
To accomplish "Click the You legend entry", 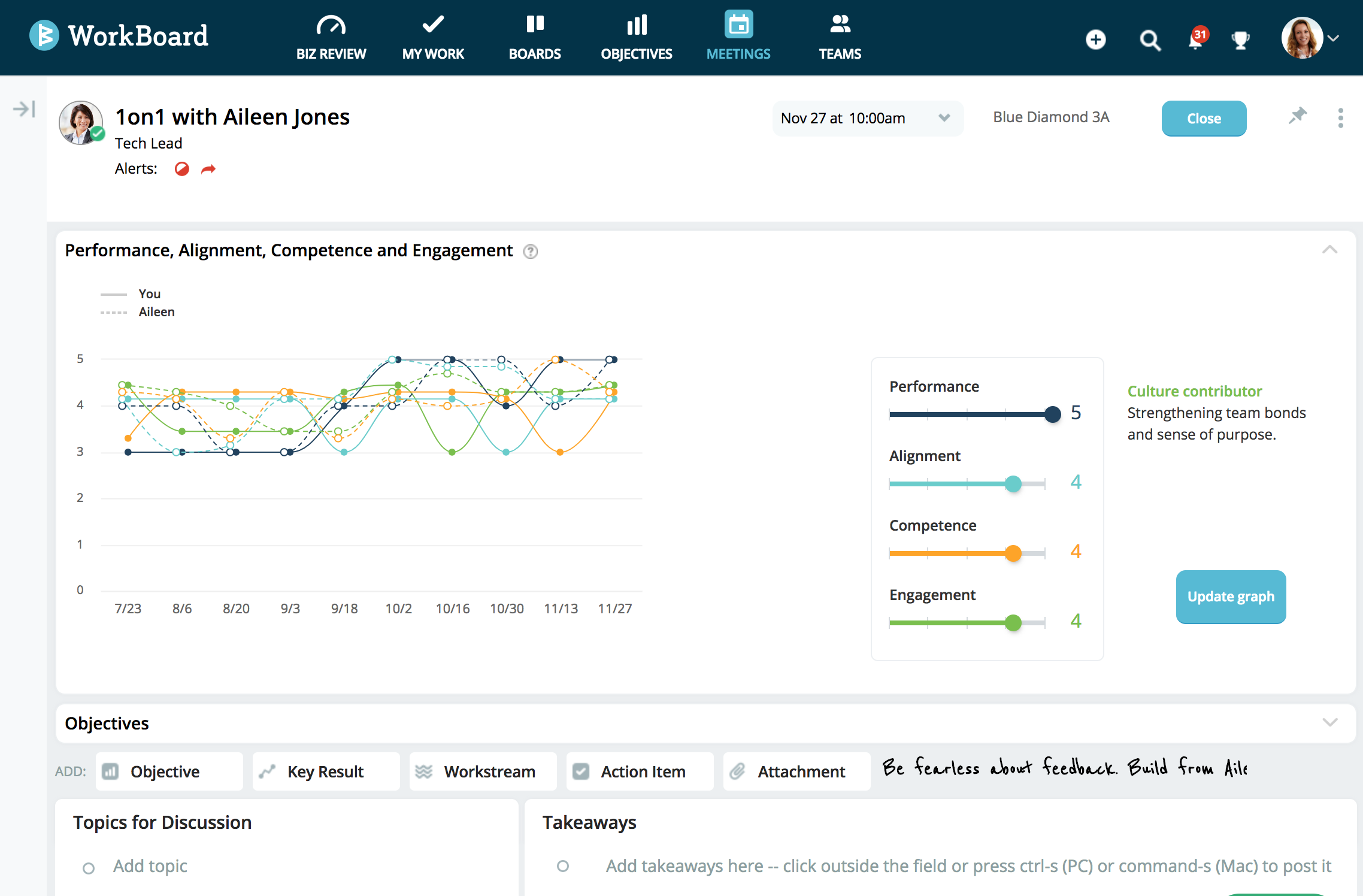I will tap(131, 294).
